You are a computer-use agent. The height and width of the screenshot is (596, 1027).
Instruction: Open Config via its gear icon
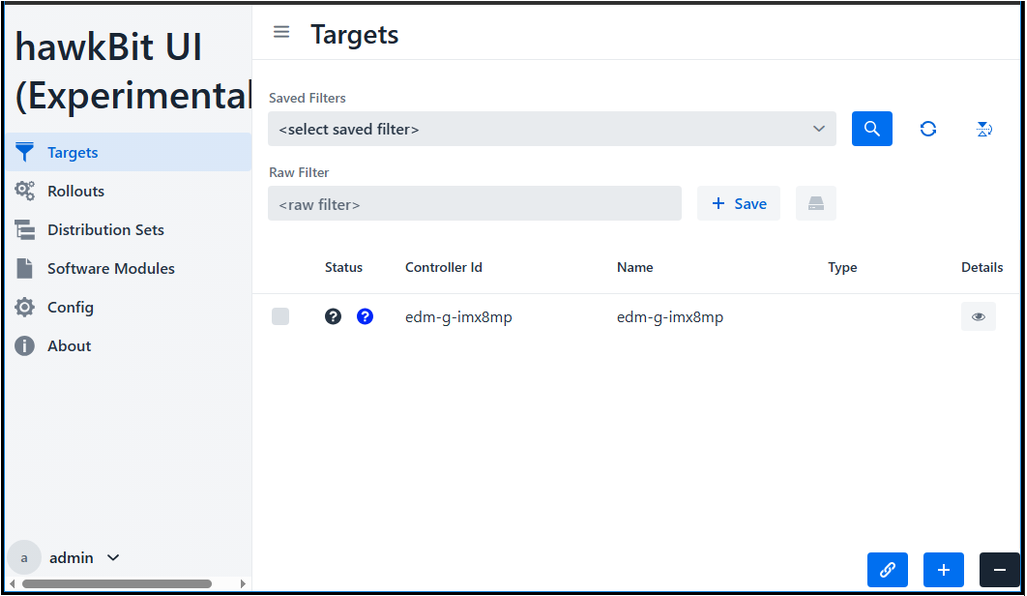[24, 307]
